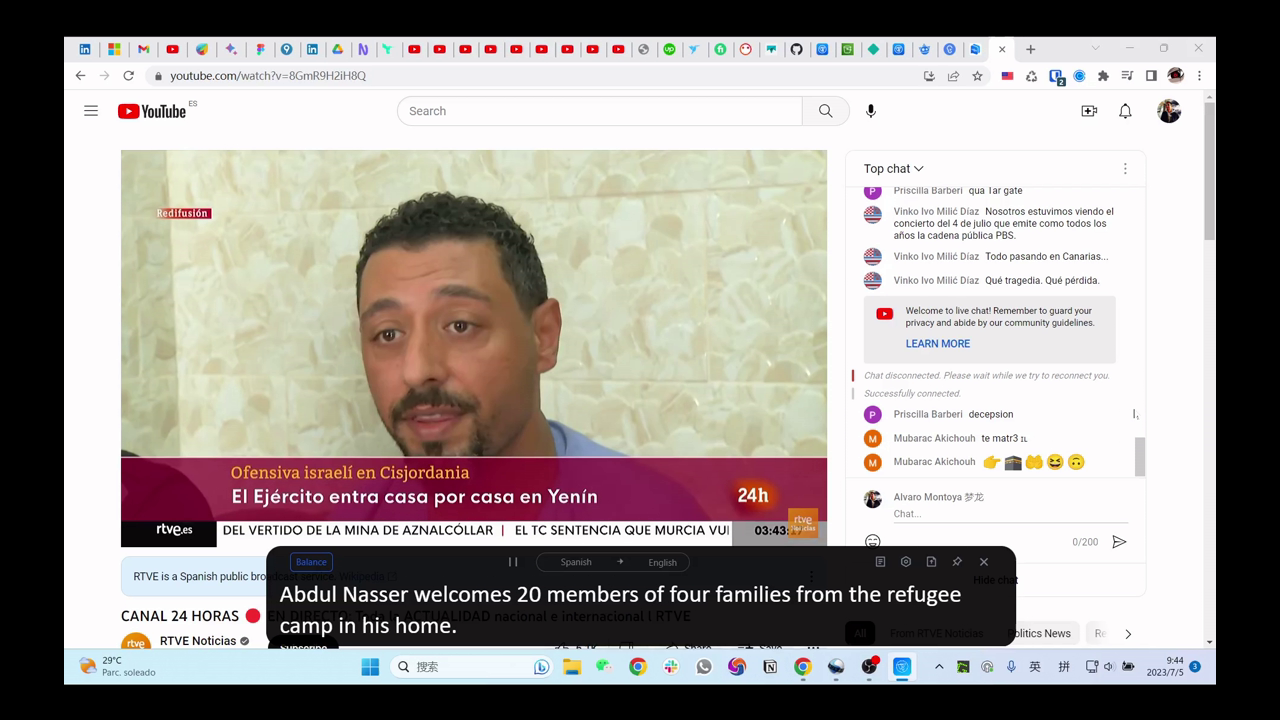The width and height of the screenshot is (1280, 720).
Task: Reload the page in Chrome
Action: [128, 76]
